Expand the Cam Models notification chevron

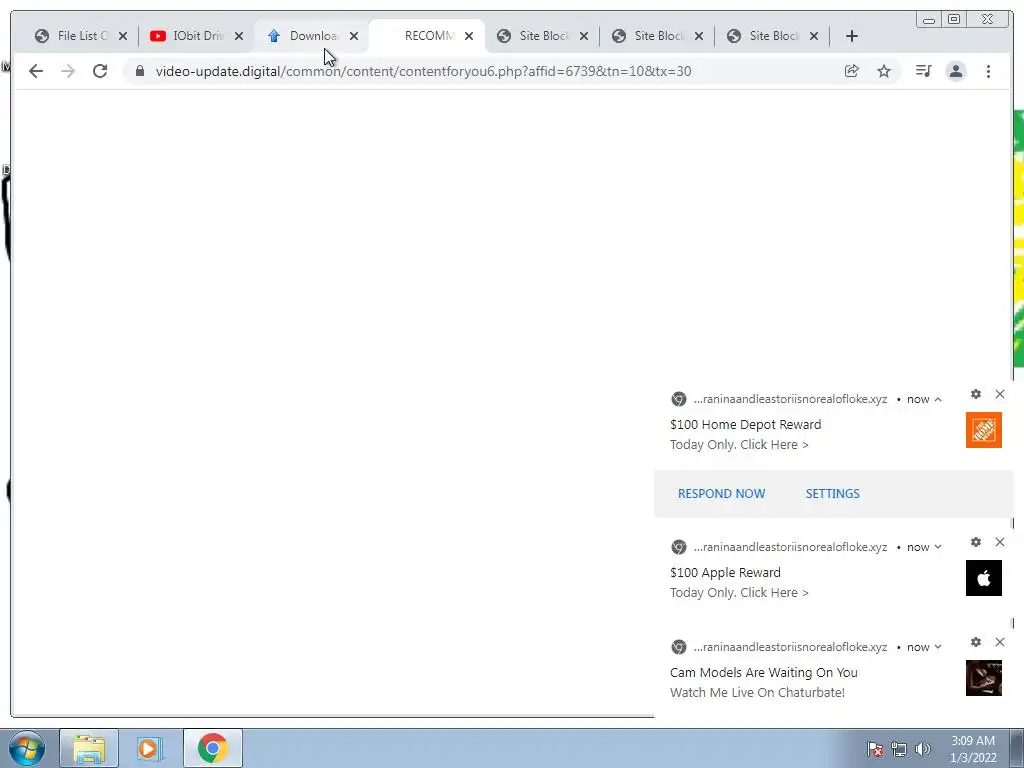[938, 647]
